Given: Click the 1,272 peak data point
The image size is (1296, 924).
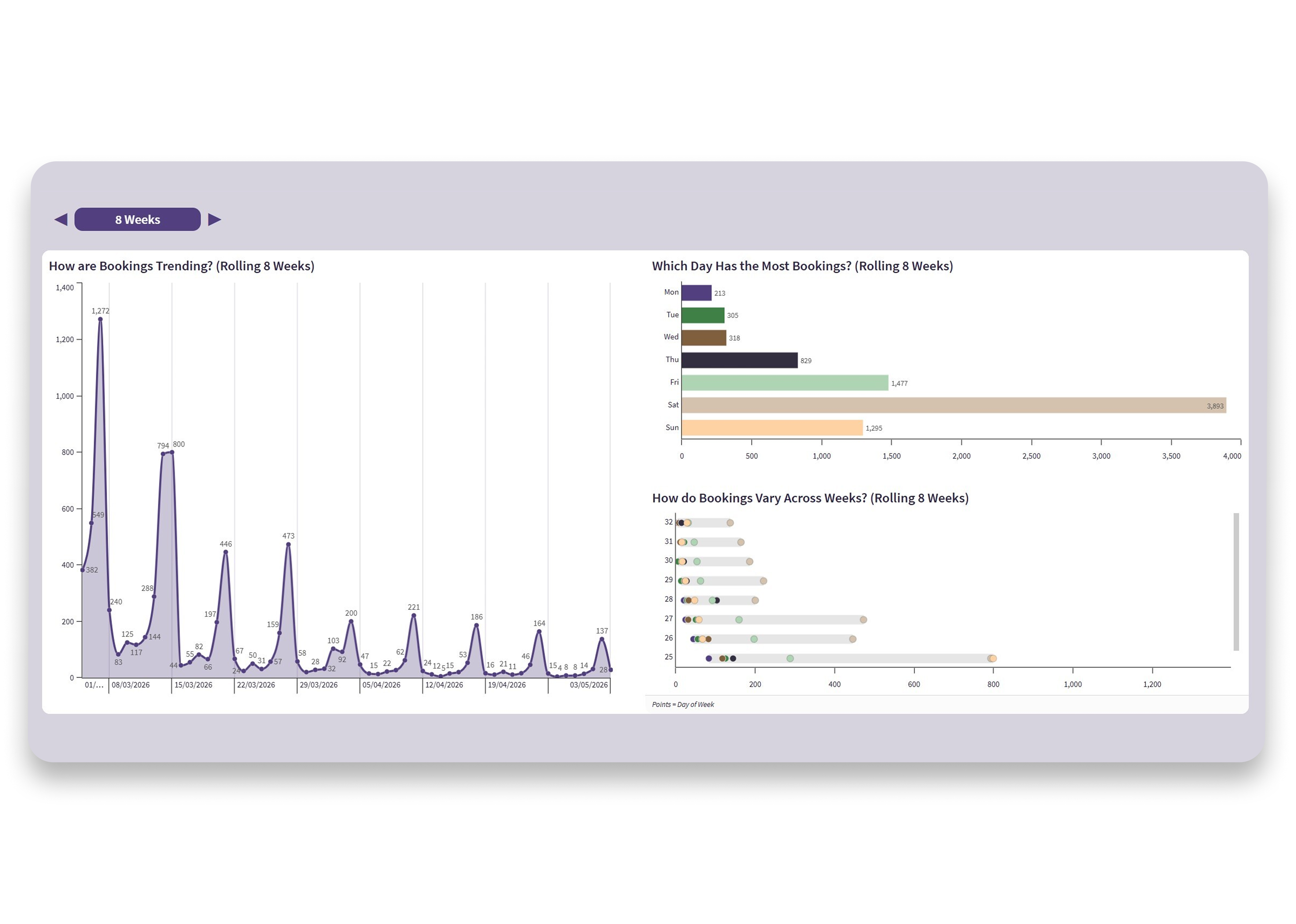Looking at the screenshot, I should pos(100,319).
